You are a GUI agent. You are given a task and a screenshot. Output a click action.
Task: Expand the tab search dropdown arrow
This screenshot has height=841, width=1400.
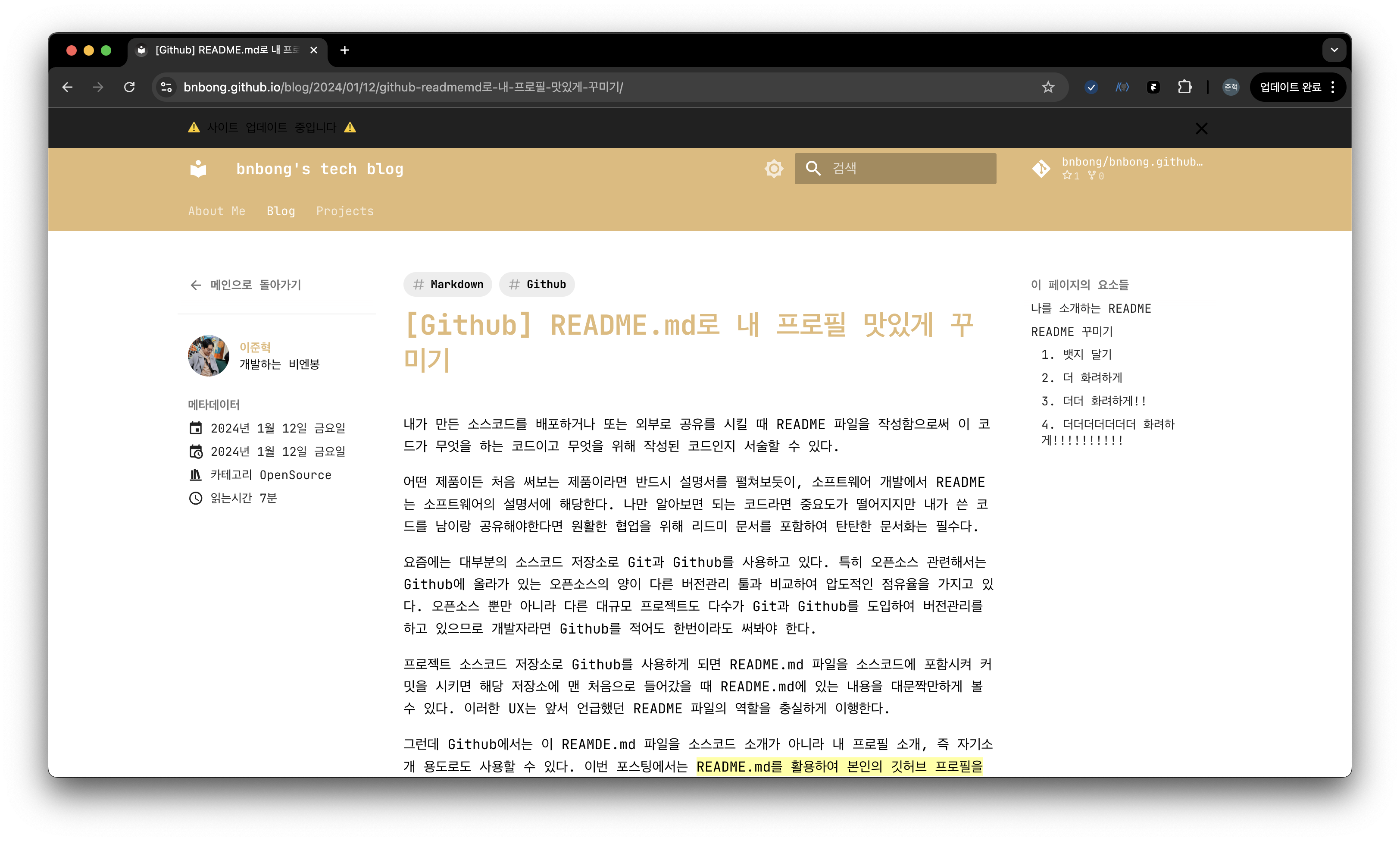click(x=1334, y=50)
